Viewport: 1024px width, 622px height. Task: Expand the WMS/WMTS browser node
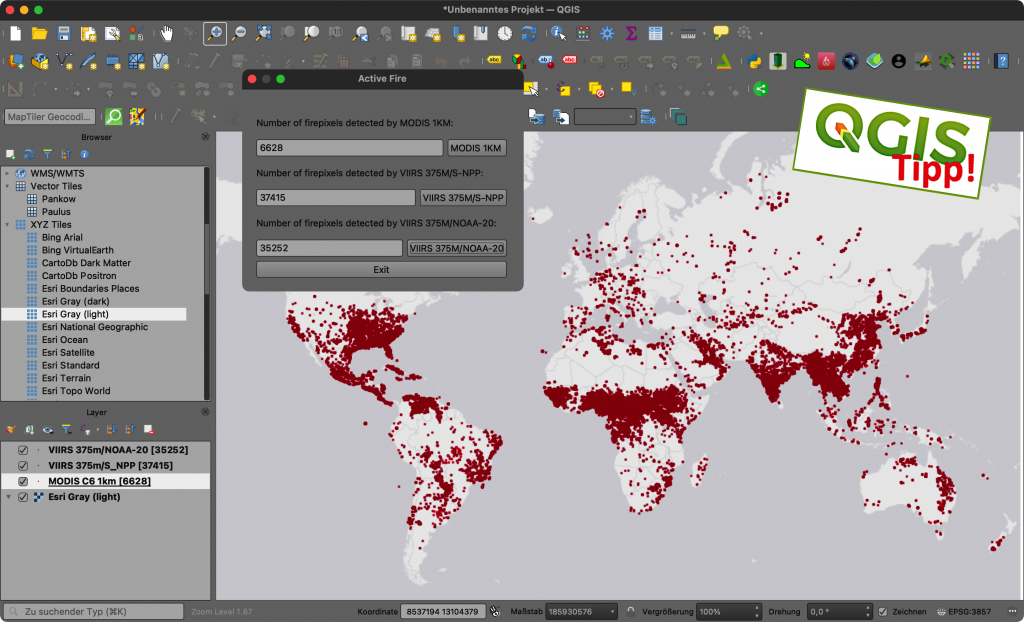[x=7, y=173]
